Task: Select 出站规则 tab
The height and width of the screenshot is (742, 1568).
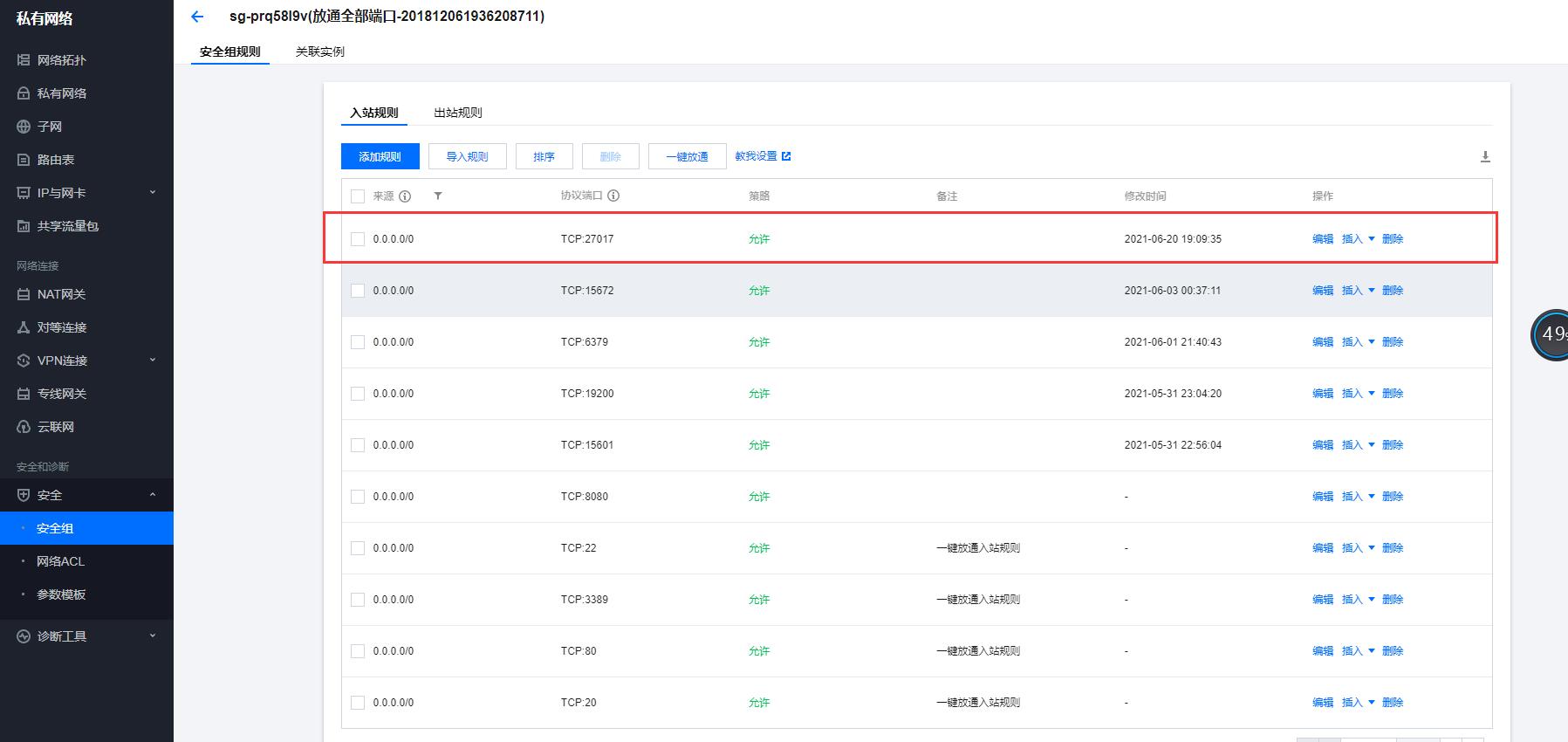Action: tap(458, 113)
